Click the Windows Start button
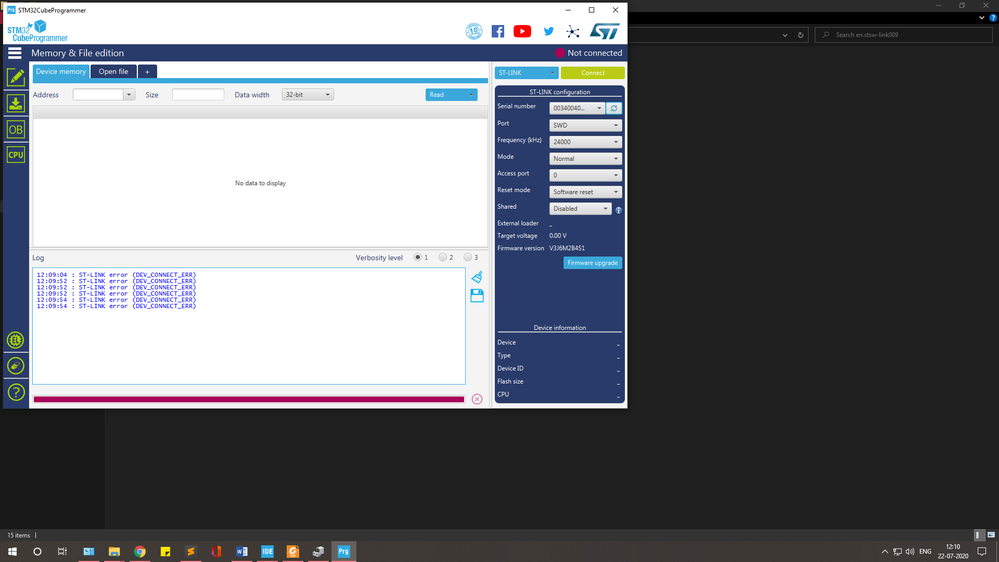The height and width of the screenshot is (562, 999). point(12,551)
